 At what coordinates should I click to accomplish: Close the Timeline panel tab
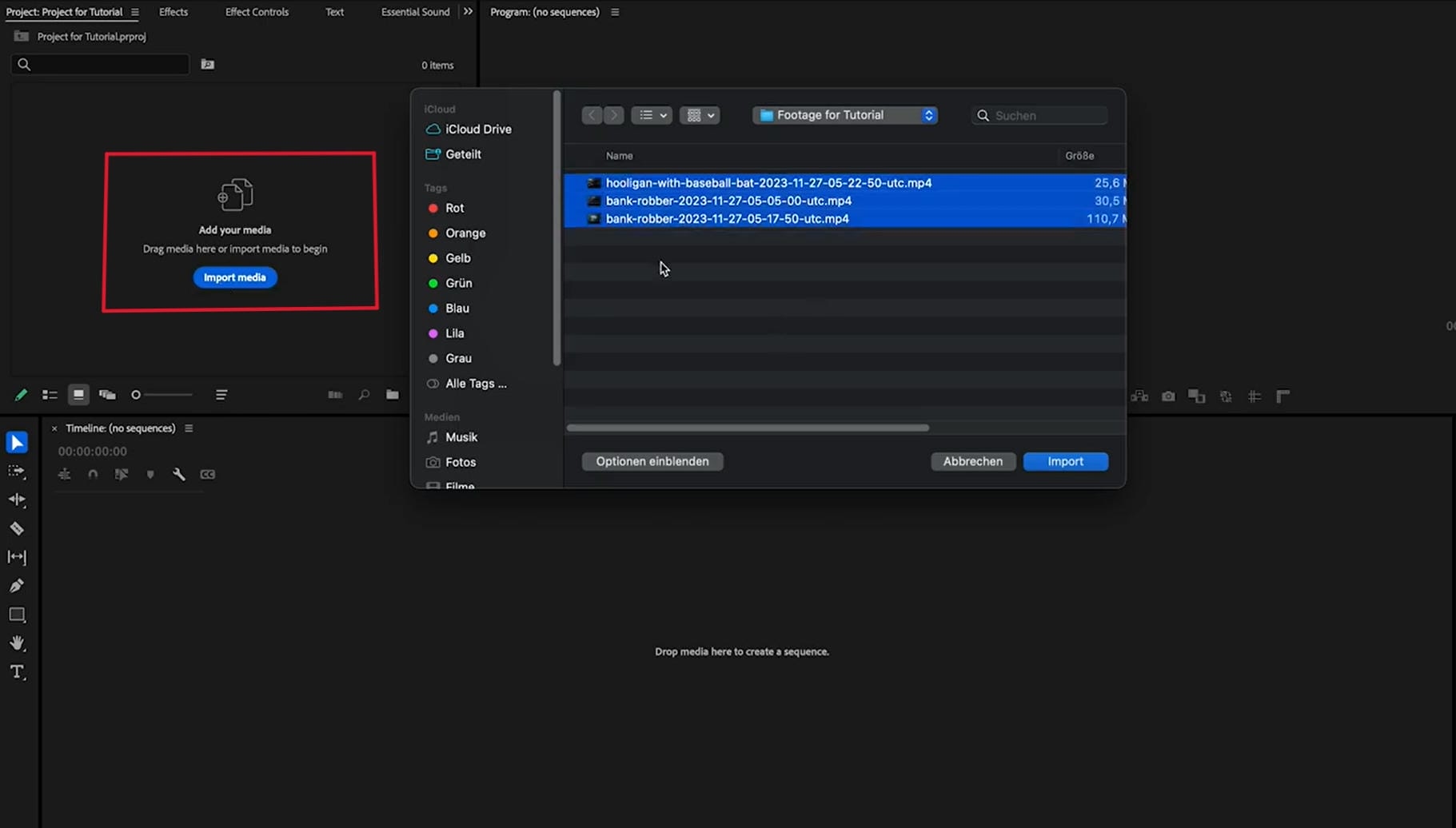tap(54, 428)
